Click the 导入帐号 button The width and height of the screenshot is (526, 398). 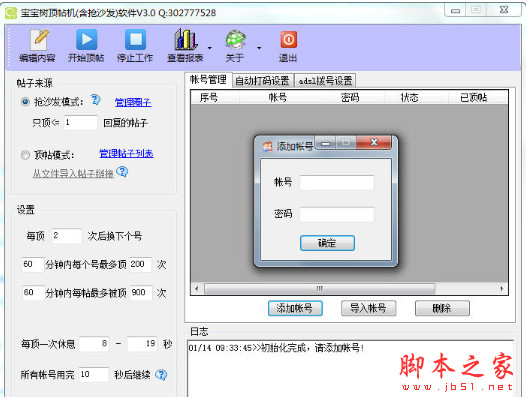[x=368, y=308]
